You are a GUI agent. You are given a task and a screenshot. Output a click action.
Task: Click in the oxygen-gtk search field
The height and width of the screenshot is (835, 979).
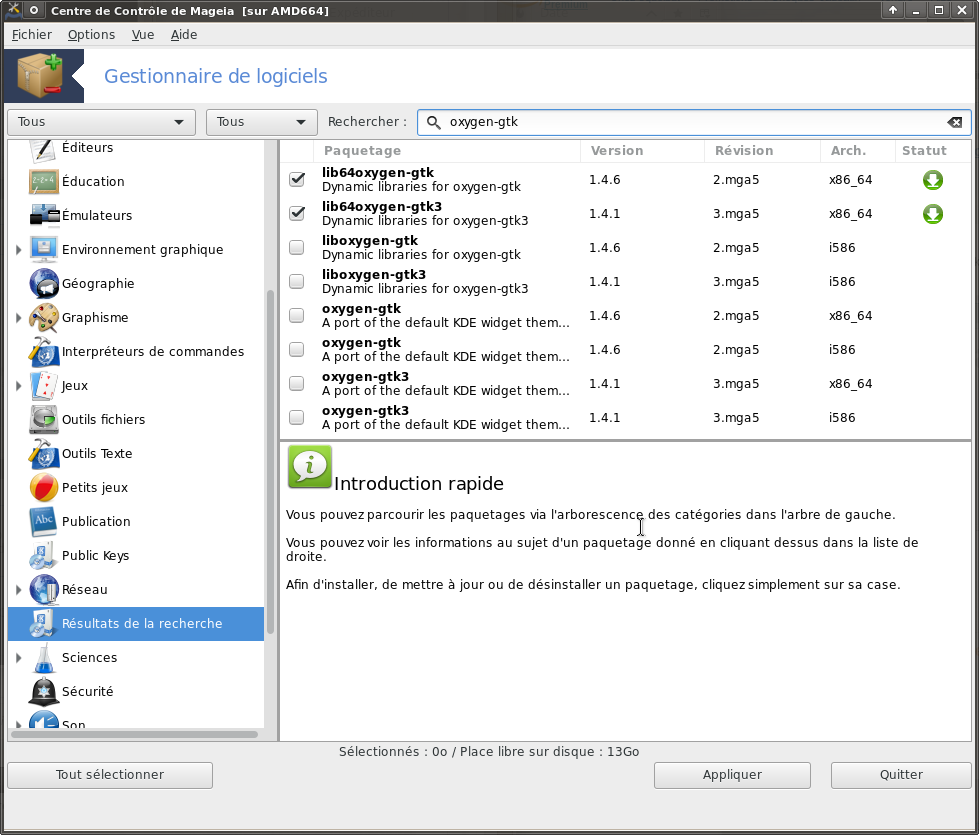(x=694, y=122)
